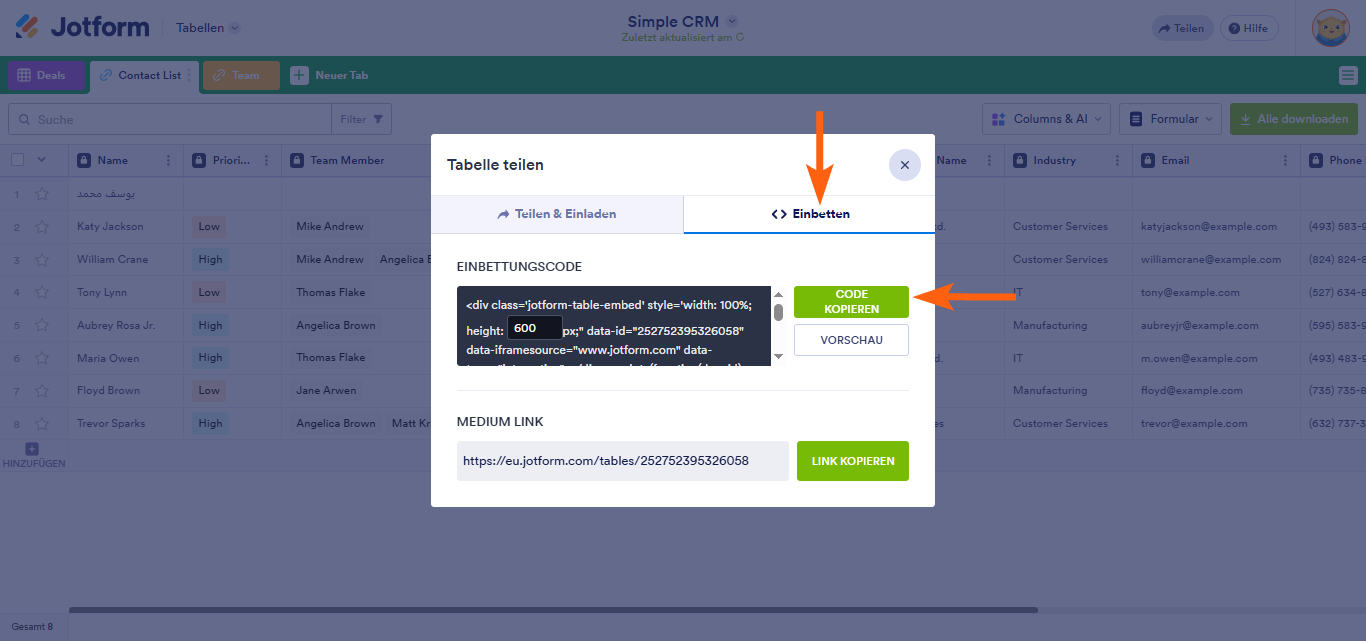
Task: Click the Name column options dots
Action: 167,160
